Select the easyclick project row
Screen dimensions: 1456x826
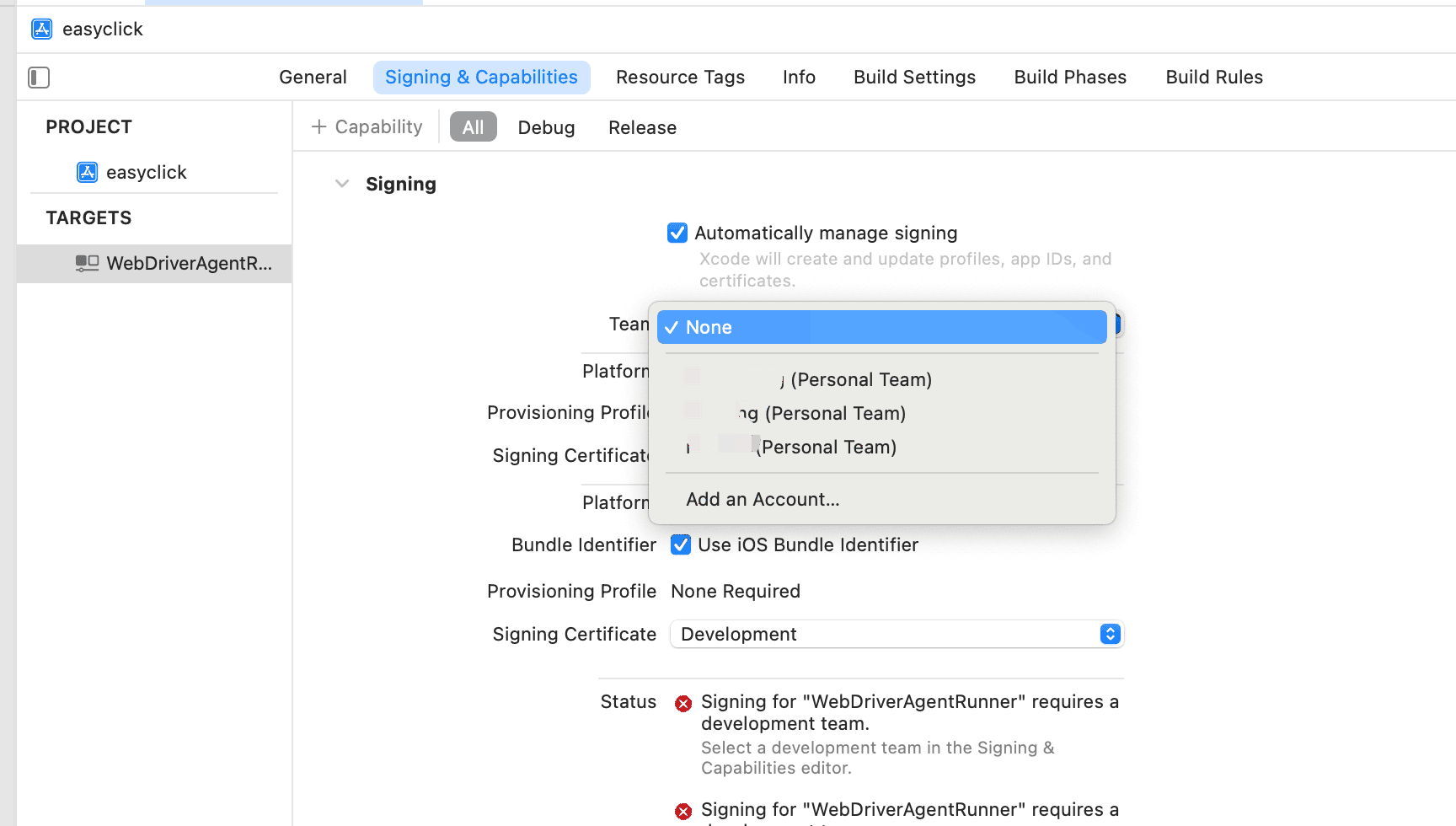154,173
